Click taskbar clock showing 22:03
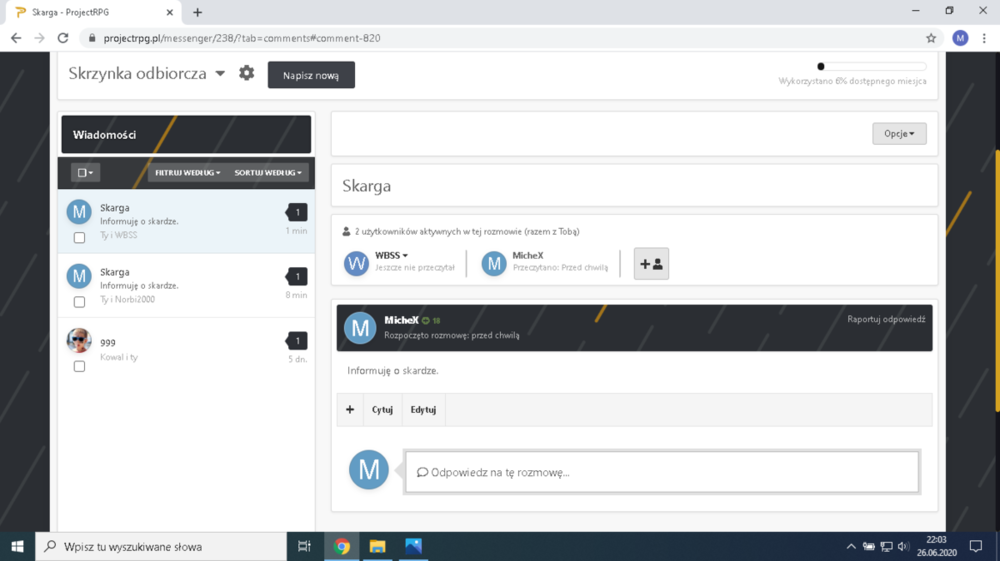Image resolution: width=1000 pixels, height=561 pixels. coord(937,546)
